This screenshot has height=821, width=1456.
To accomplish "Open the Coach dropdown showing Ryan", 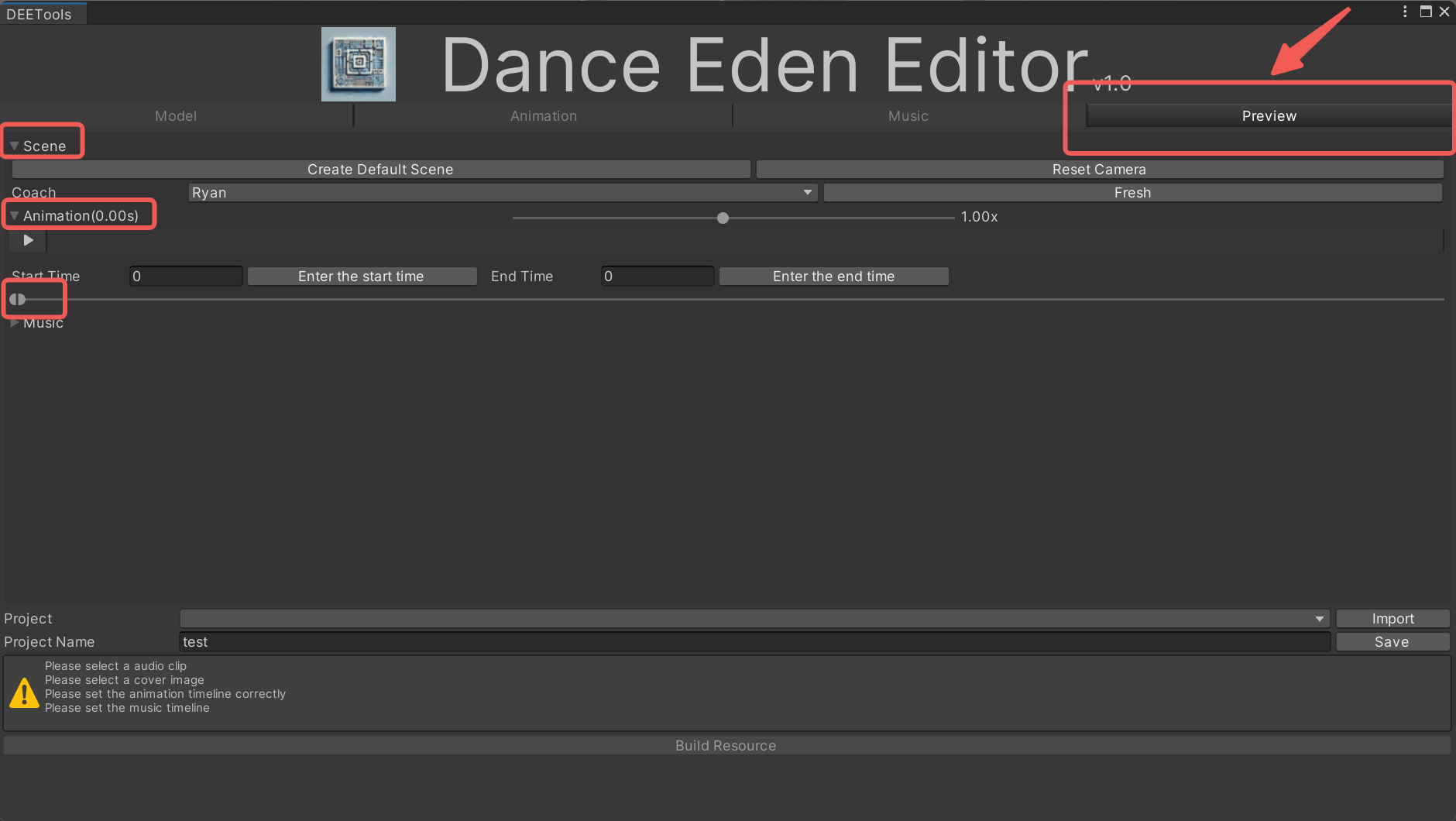I will (503, 192).
